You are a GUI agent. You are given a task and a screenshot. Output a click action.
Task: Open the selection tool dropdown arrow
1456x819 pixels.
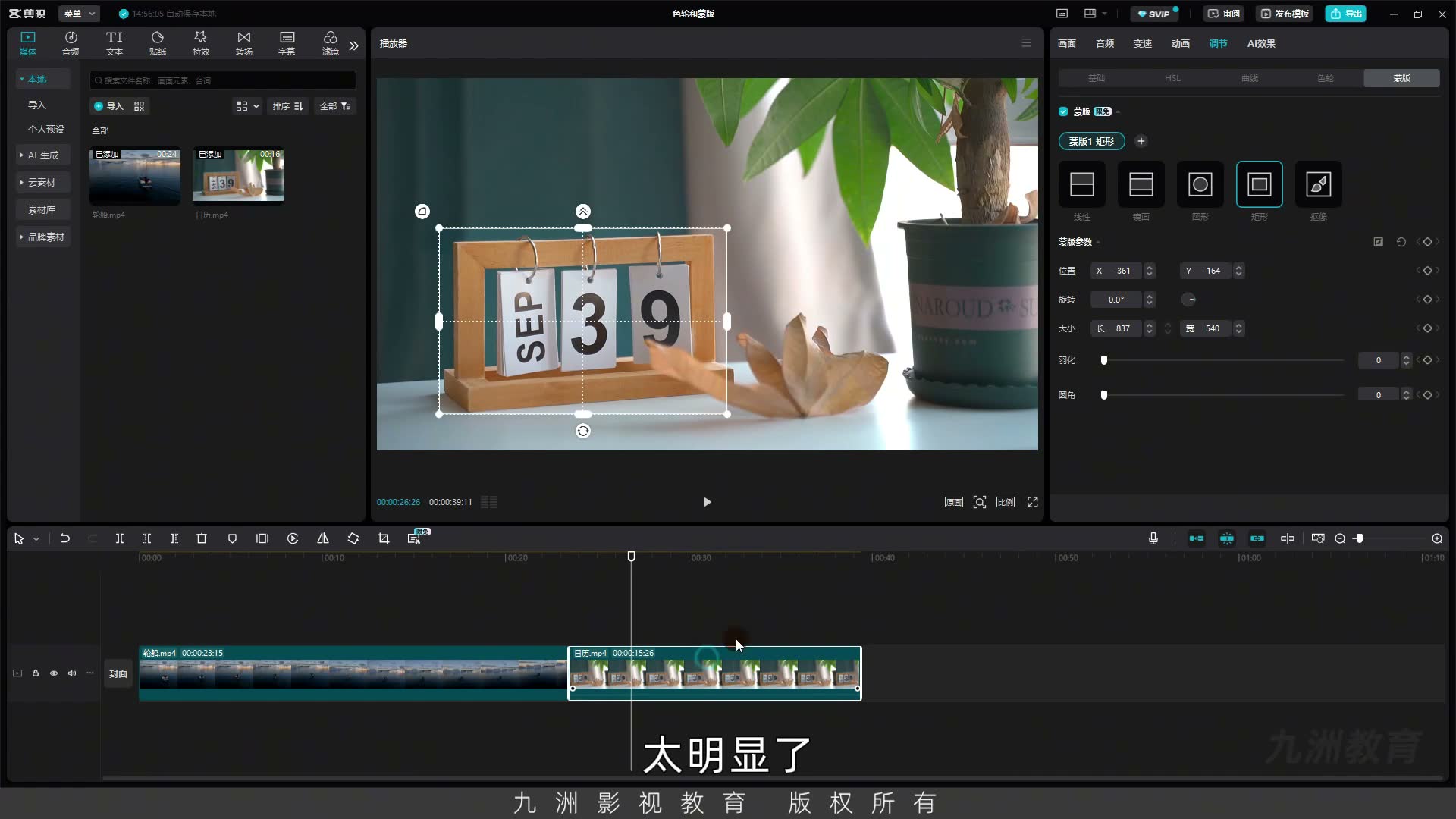(36, 539)
